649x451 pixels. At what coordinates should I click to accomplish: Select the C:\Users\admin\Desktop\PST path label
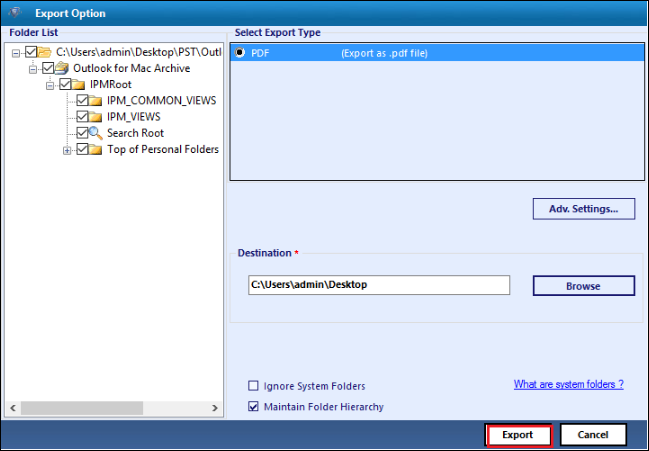pos(139,52)
